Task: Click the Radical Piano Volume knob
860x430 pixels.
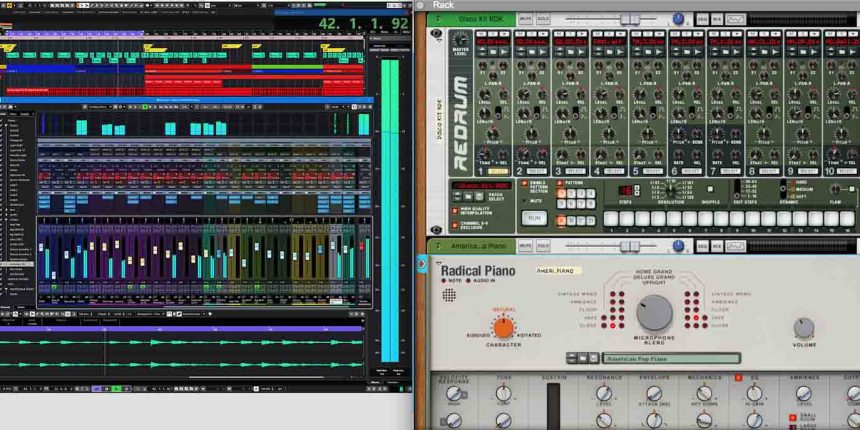Action: 804,327
